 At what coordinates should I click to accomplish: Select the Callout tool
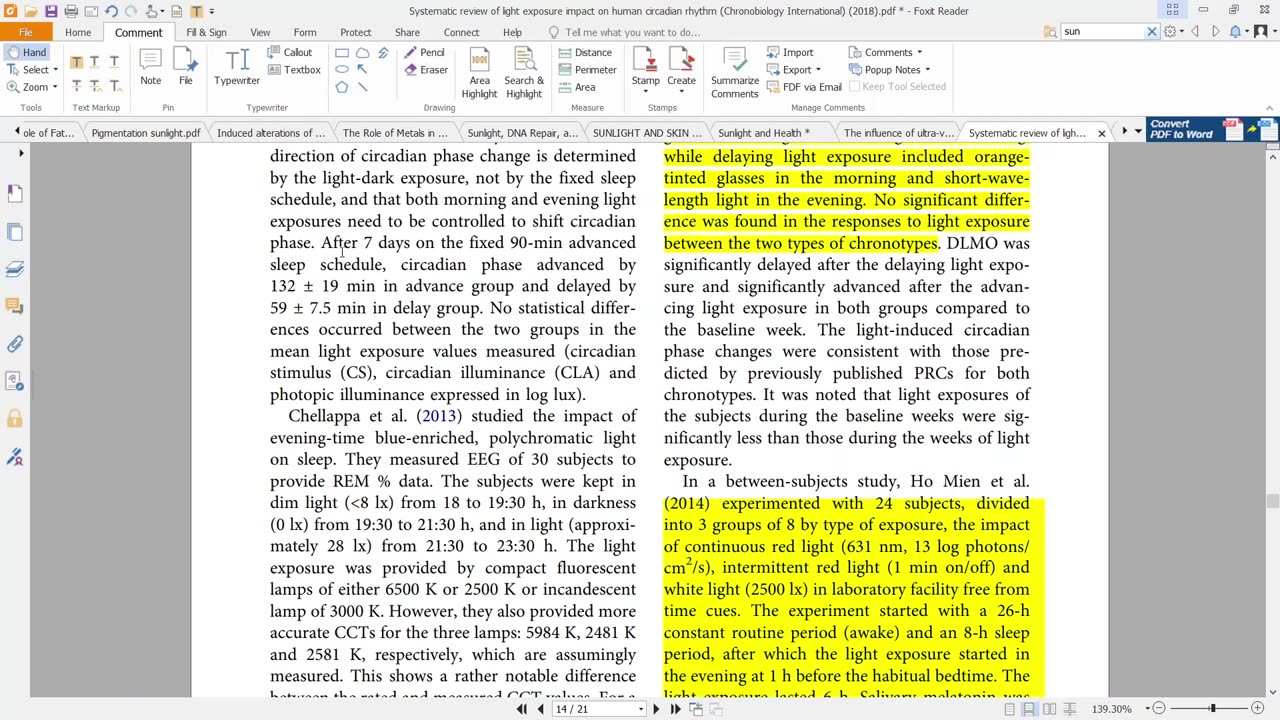tap(290, 52)
